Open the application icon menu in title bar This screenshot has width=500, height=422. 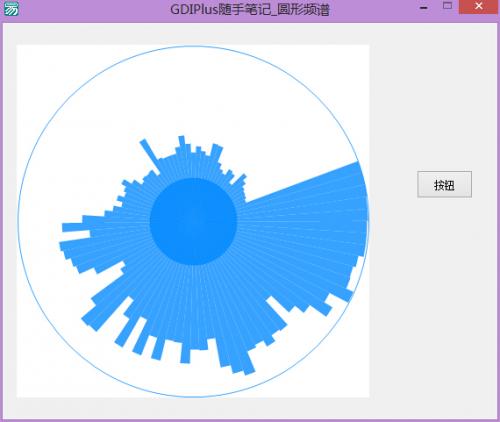pos(11,9)
